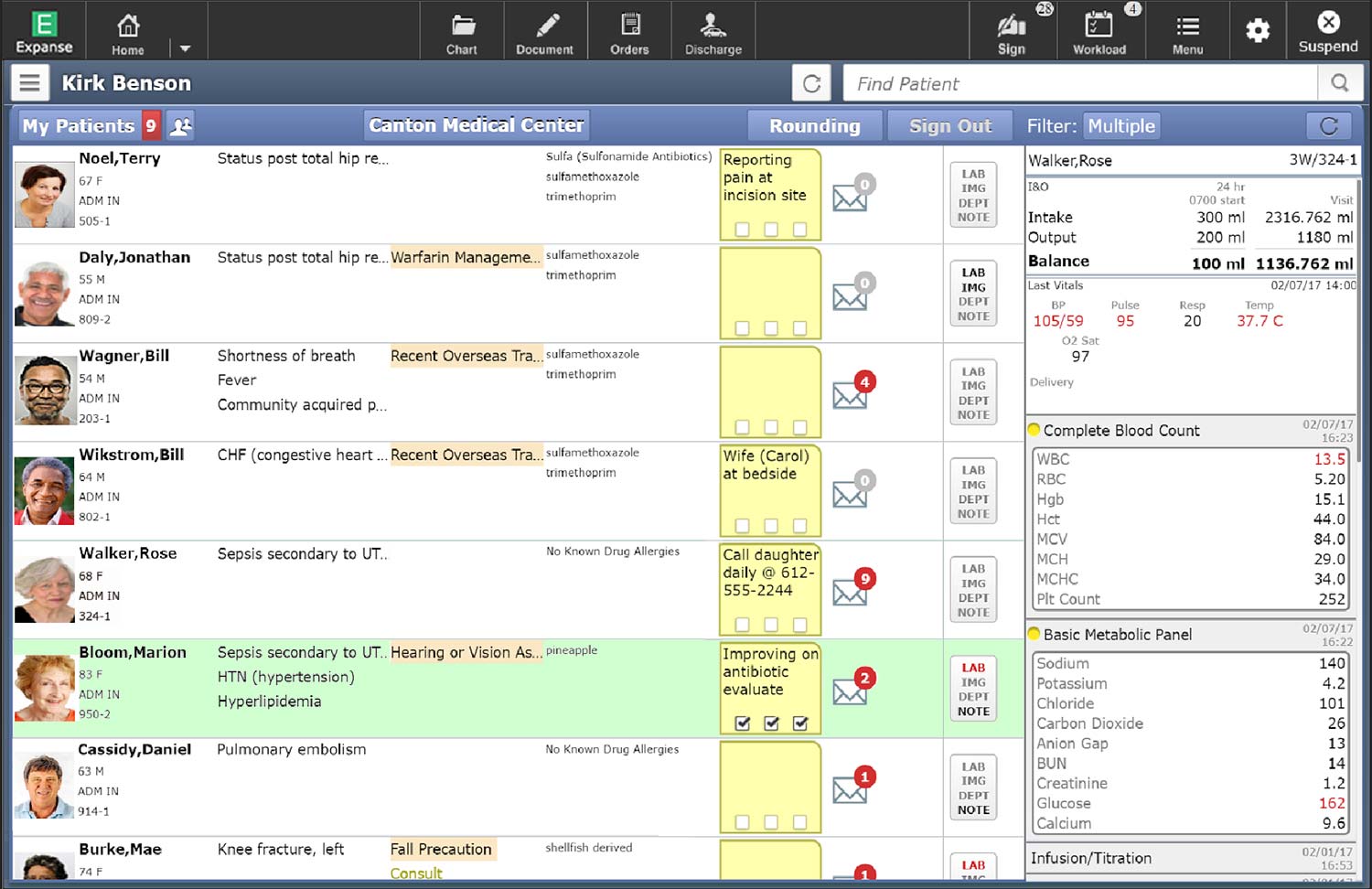The height and width of the screenshot is (889, 1372).
Task: Select patient name Cassidy,Daniel
Action: coord(134,749)
